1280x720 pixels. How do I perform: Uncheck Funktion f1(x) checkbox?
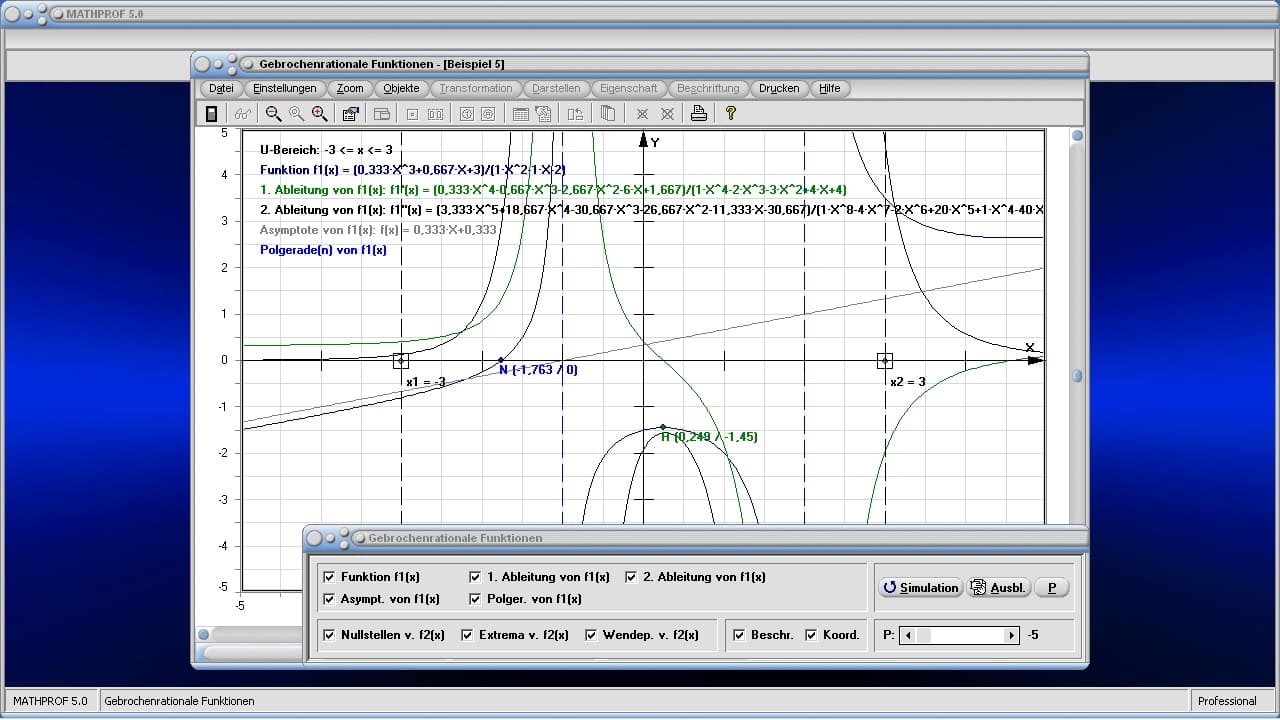point(329,577)
